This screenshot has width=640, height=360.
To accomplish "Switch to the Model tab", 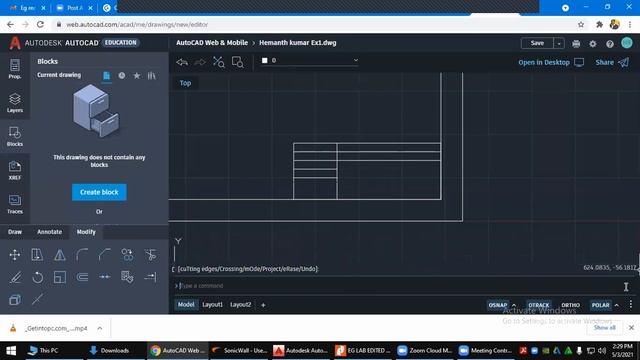I will [186, 304].
